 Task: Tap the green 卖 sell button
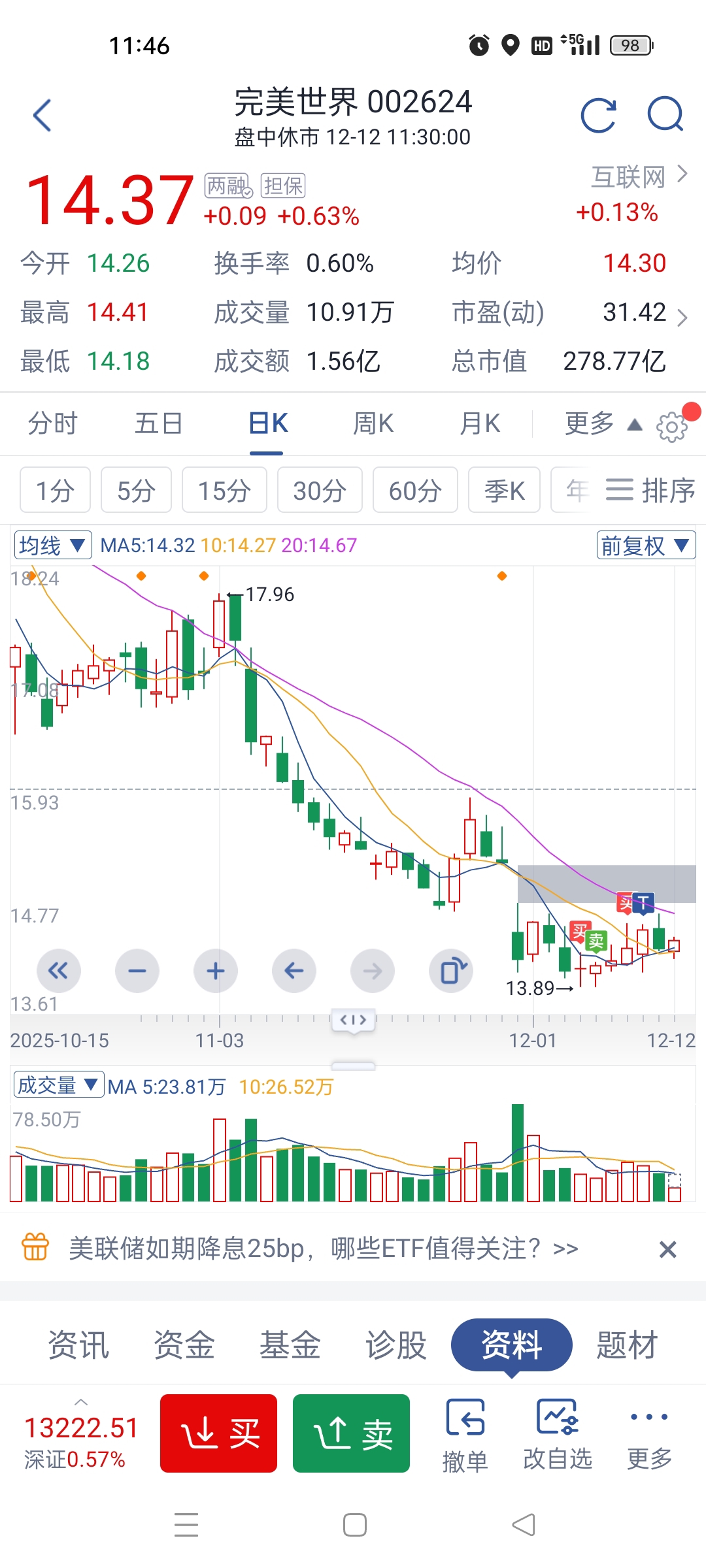(x=352, y=1433)
